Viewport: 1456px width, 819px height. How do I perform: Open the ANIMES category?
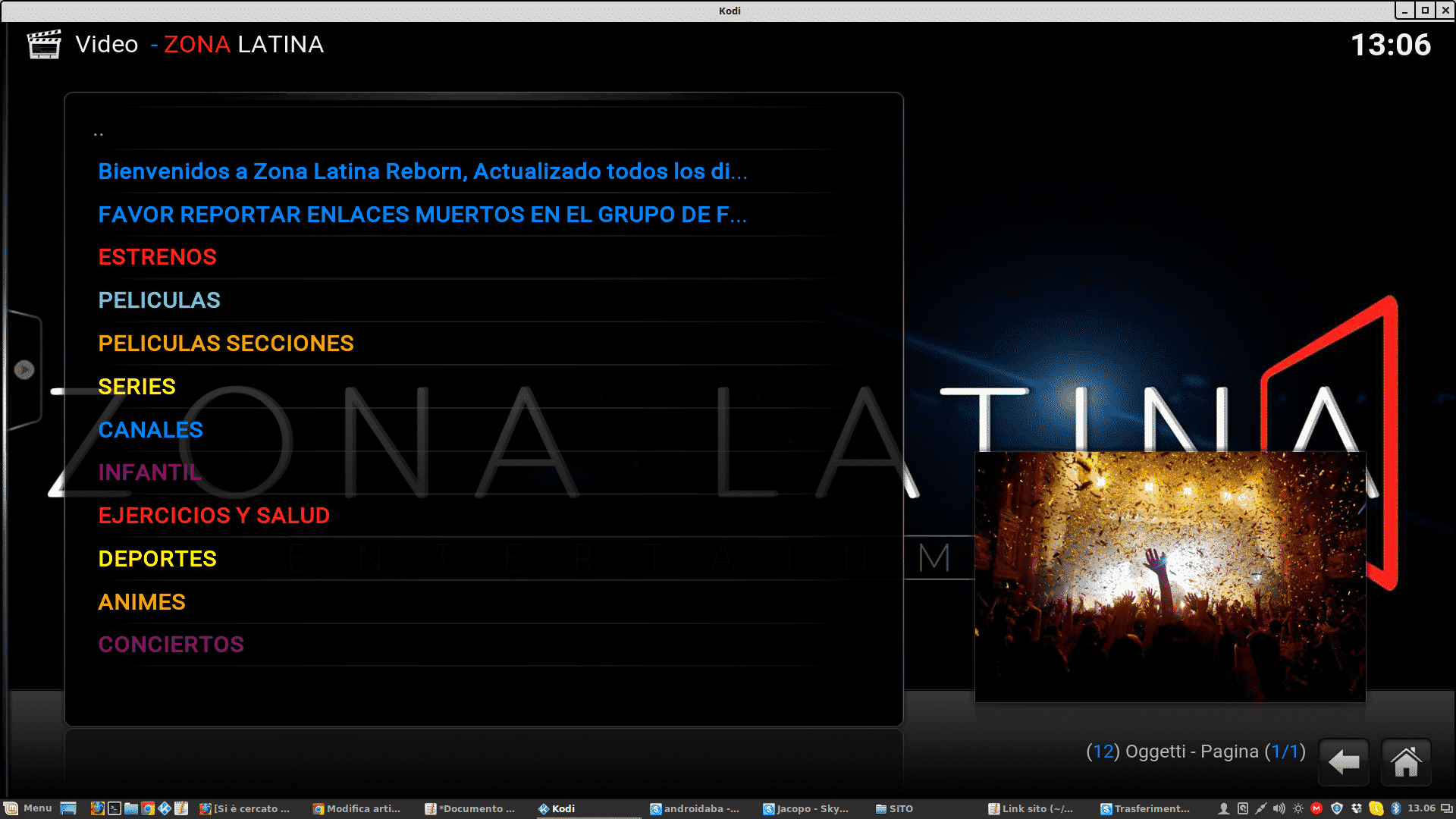pos(483,602)
